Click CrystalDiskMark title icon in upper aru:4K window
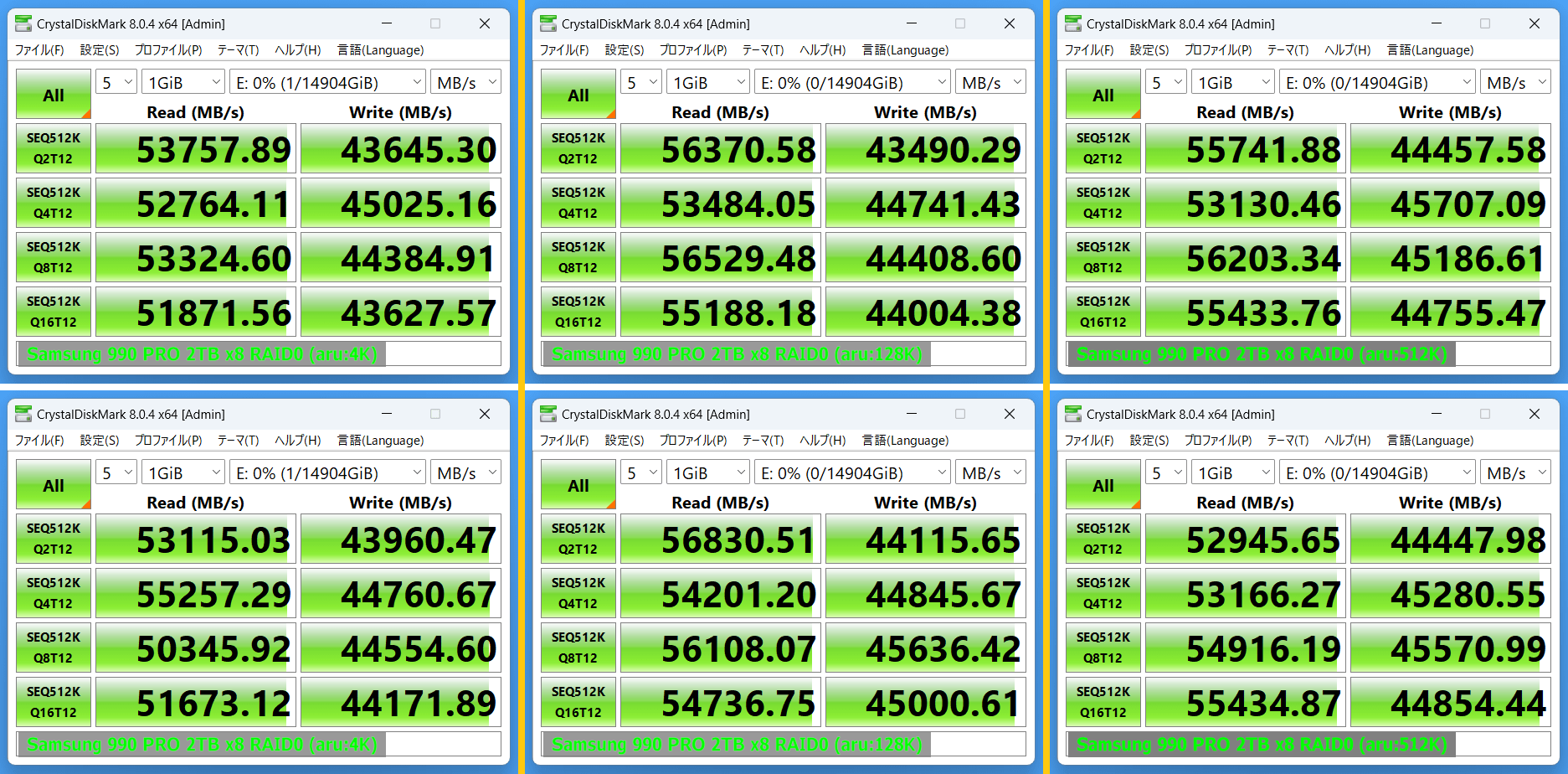1568x774 pixels. tap(23, 23)
